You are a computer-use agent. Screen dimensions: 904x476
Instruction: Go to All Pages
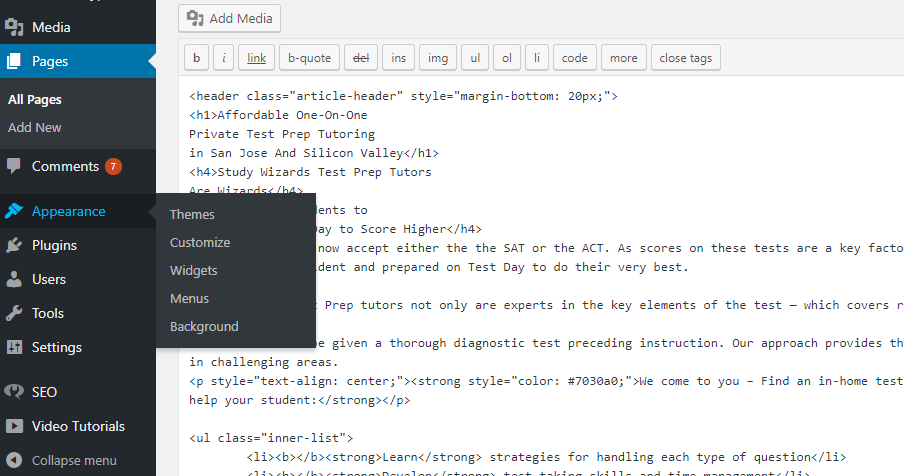pos(35,100)
